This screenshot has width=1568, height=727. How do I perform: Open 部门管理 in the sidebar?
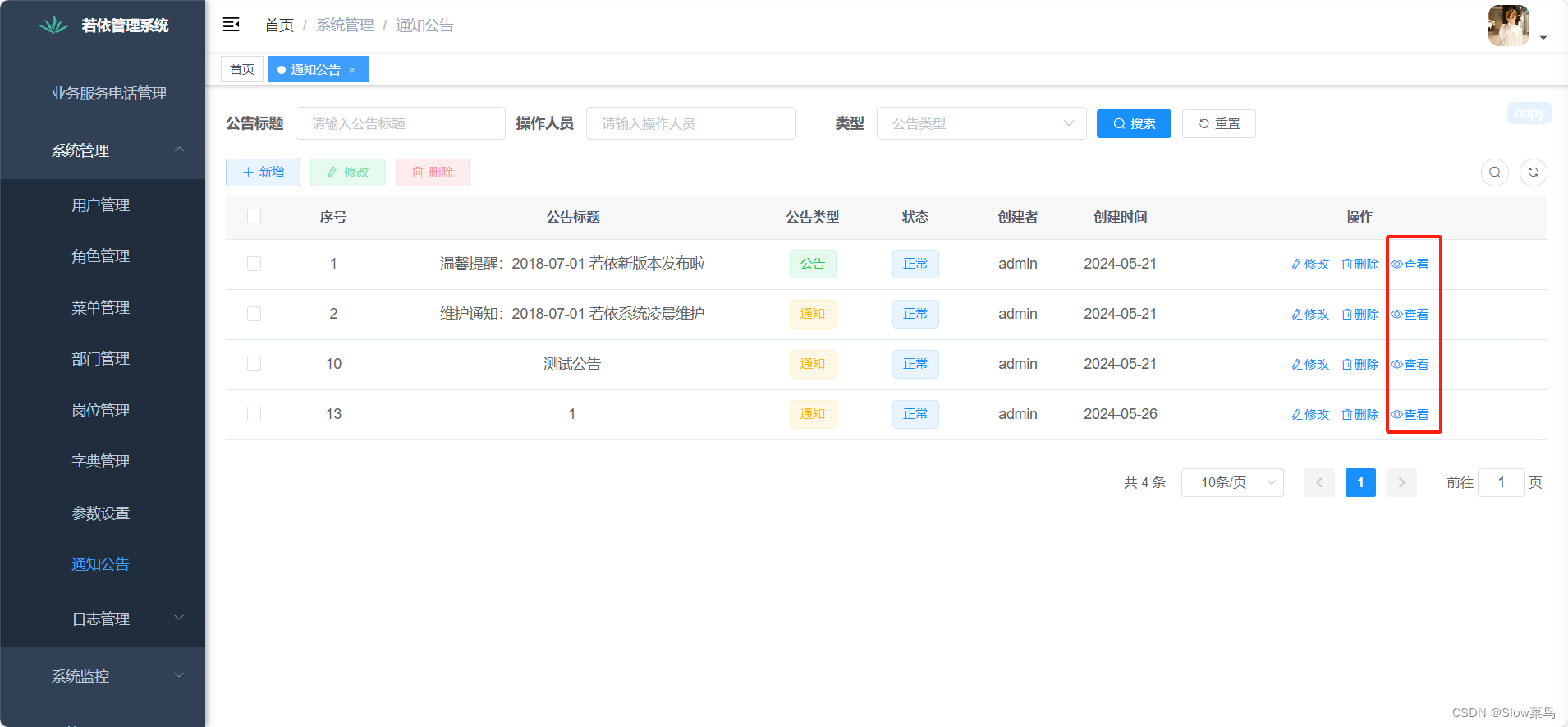[103, 359]
